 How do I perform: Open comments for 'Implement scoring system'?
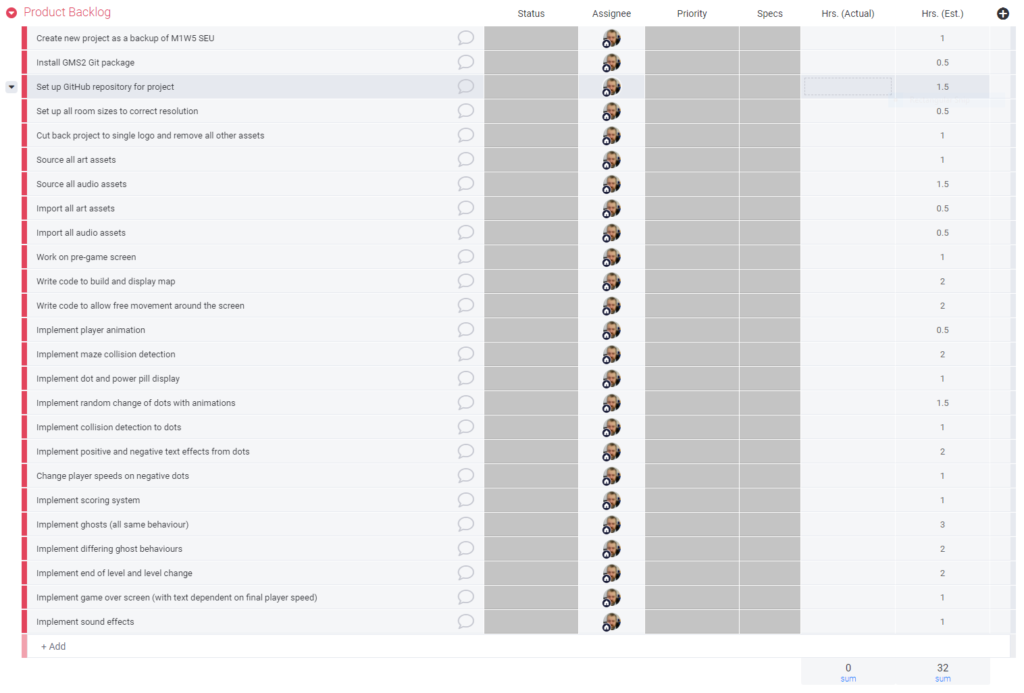tap(465, 500)
